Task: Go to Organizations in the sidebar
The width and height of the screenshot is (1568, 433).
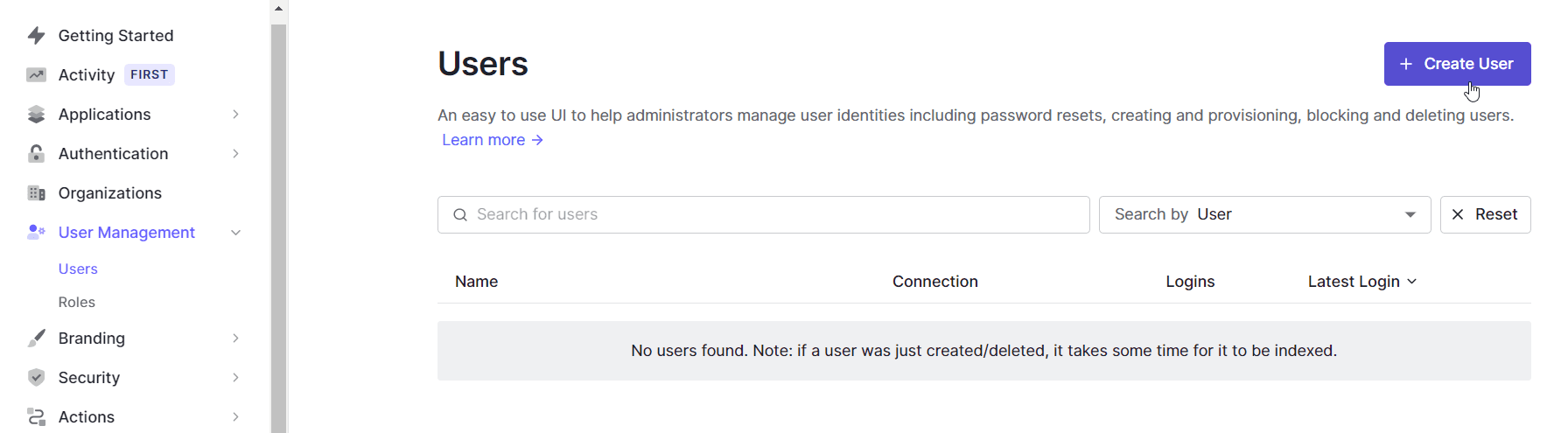Action: [110, 193]
